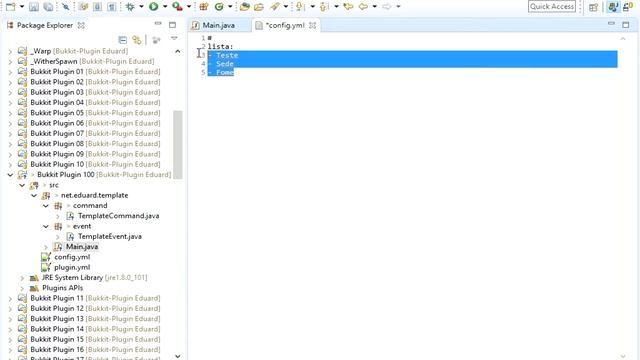This screenshot has height=360, width=640.
Task: Expand the _Warp project
Action: 10,51
